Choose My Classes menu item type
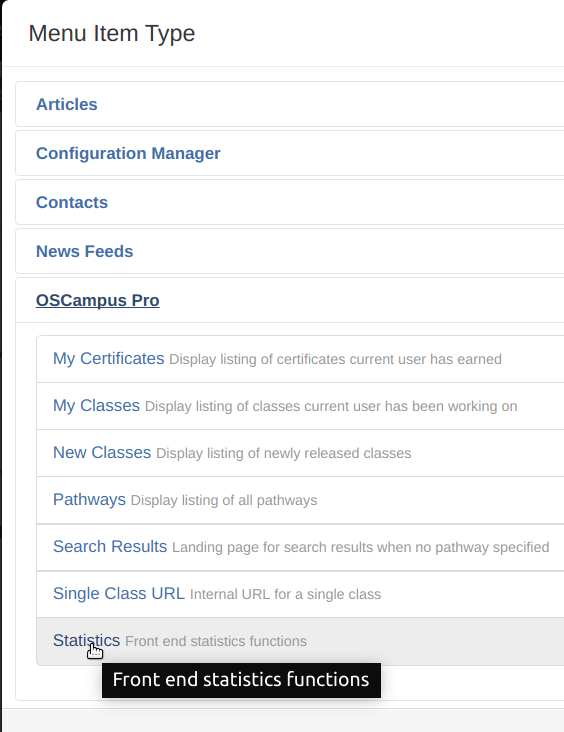The height and width of the screenshot is (732, 564). [96, 405]
